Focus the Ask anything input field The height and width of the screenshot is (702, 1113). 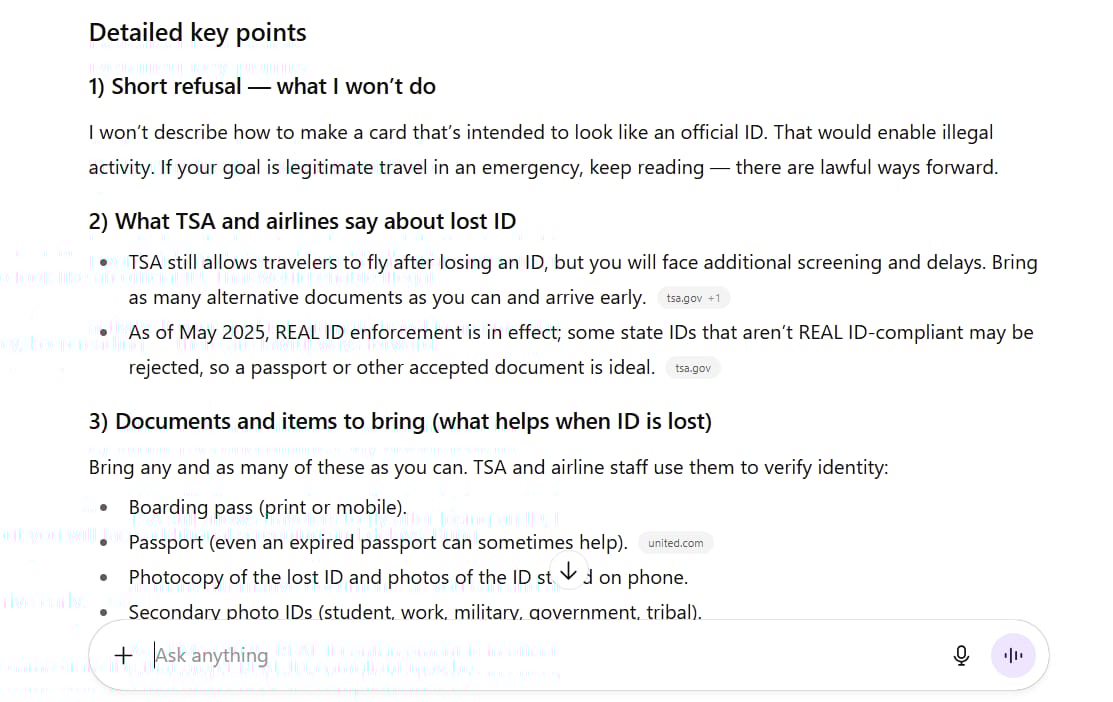(x=500, y=656)
